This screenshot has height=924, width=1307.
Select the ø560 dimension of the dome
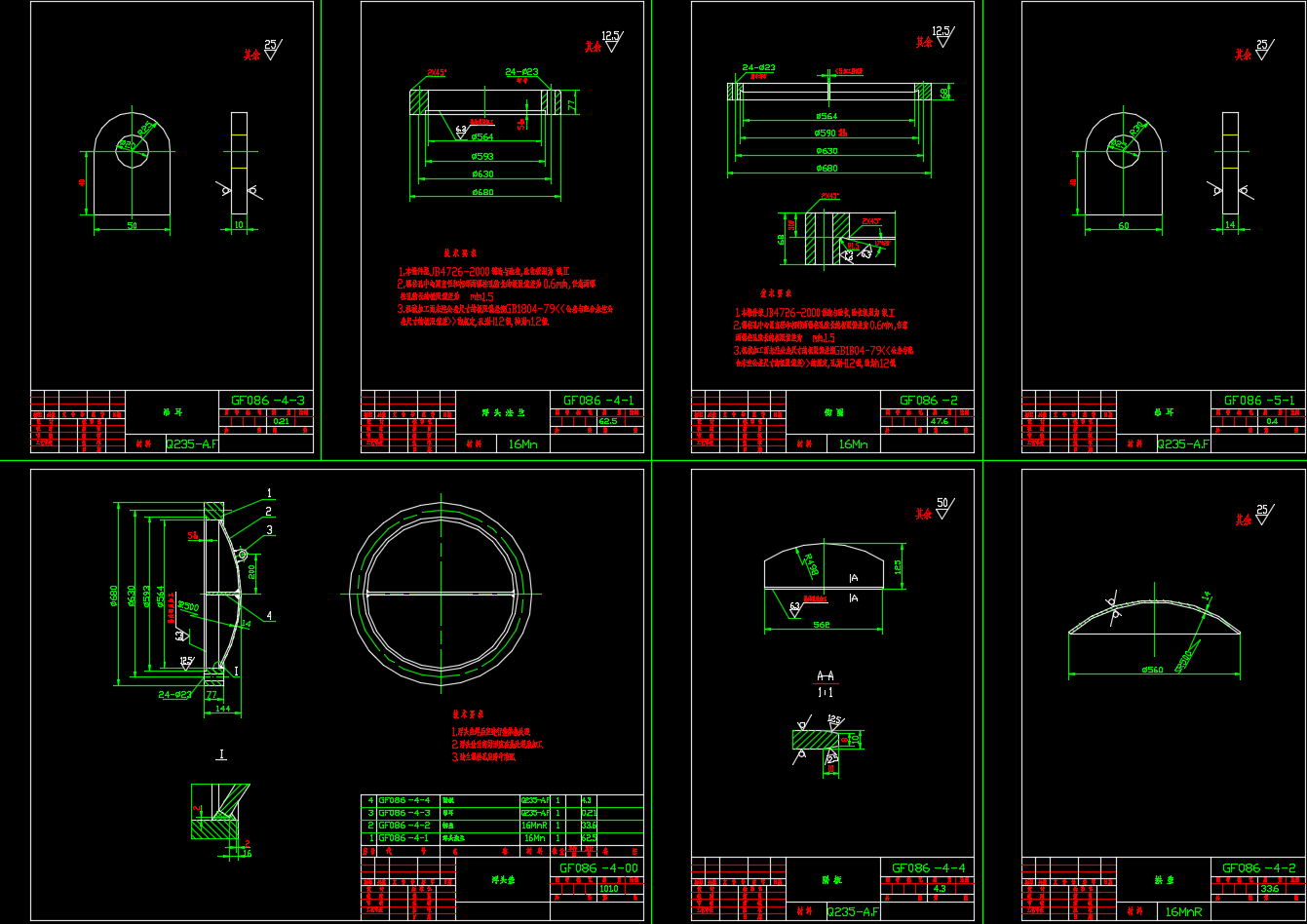pos(1153,670)
